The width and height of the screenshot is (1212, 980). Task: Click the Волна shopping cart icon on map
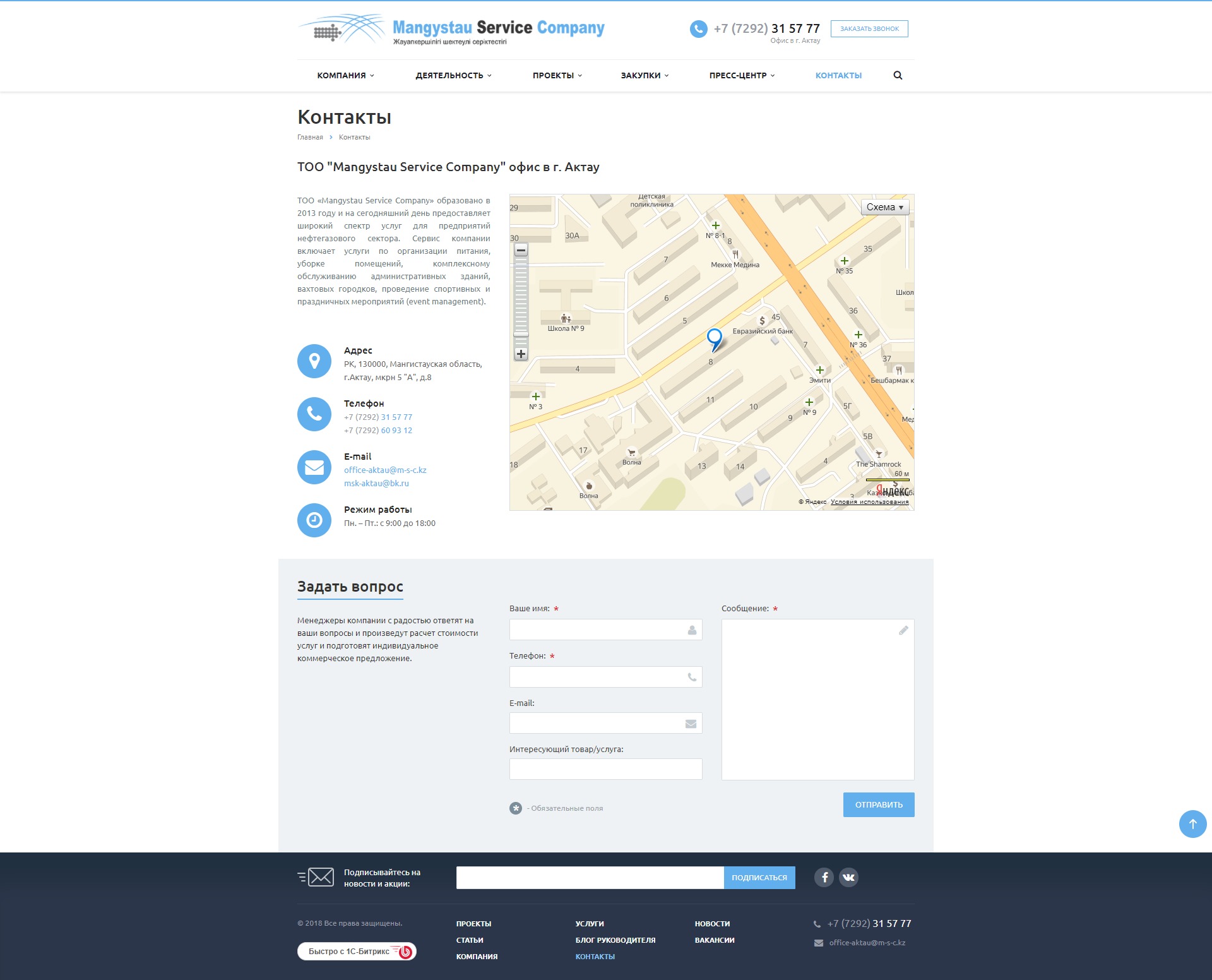(631, 453)
